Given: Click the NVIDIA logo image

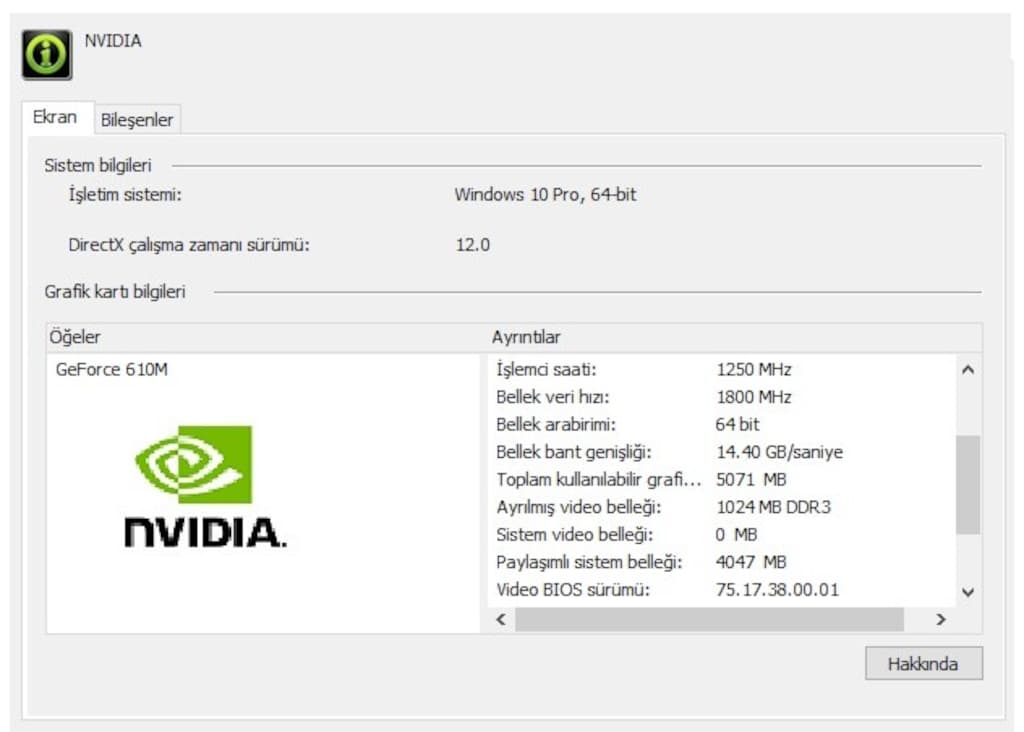Looking at the screenshot, I should pyautogui.click(x=205, y=486).
